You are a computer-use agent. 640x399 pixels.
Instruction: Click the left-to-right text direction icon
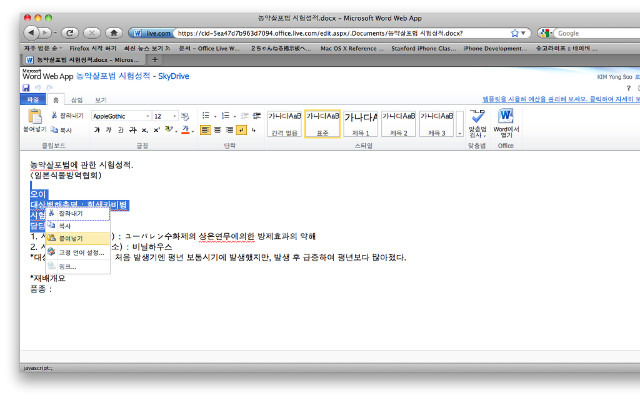click(242, 130)
